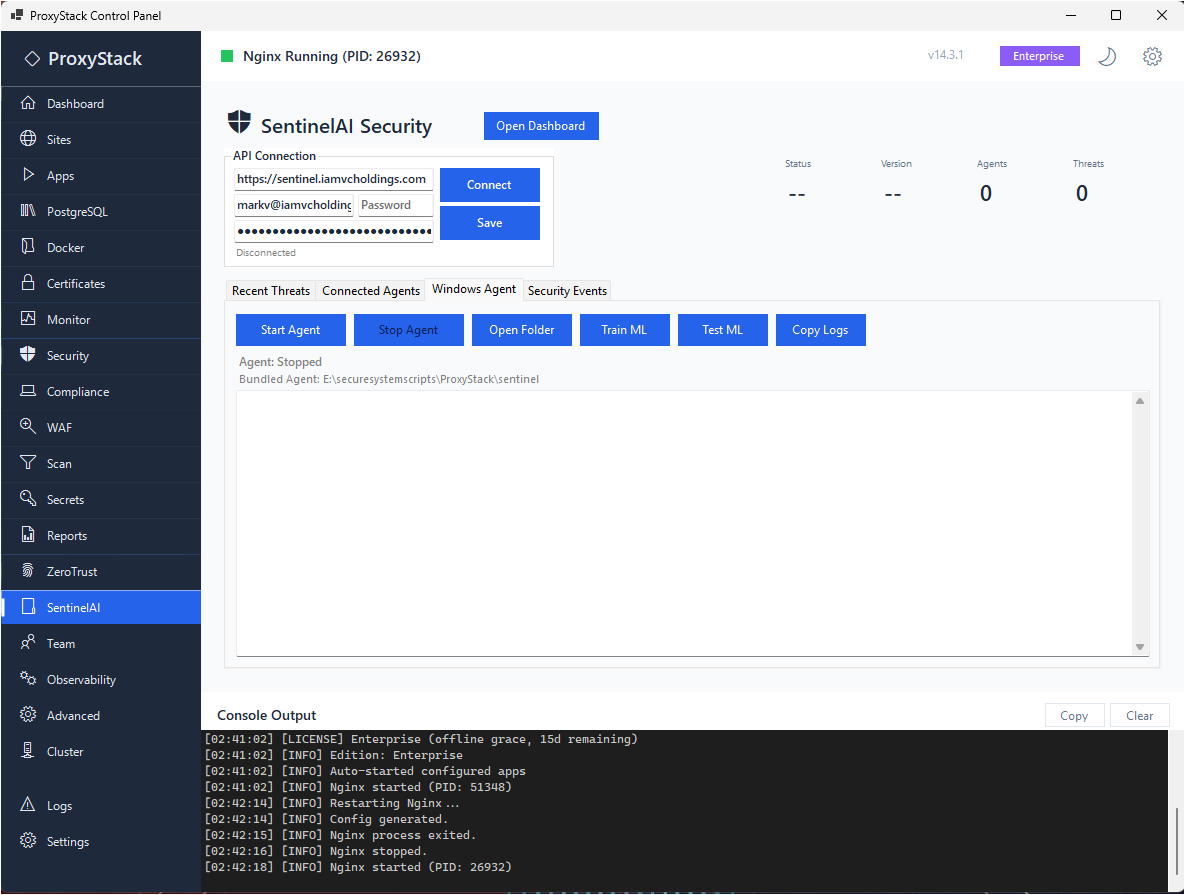Click console line 'Restarting Nginx...'
Screen dimensions: 1185x895
point(333,803)
